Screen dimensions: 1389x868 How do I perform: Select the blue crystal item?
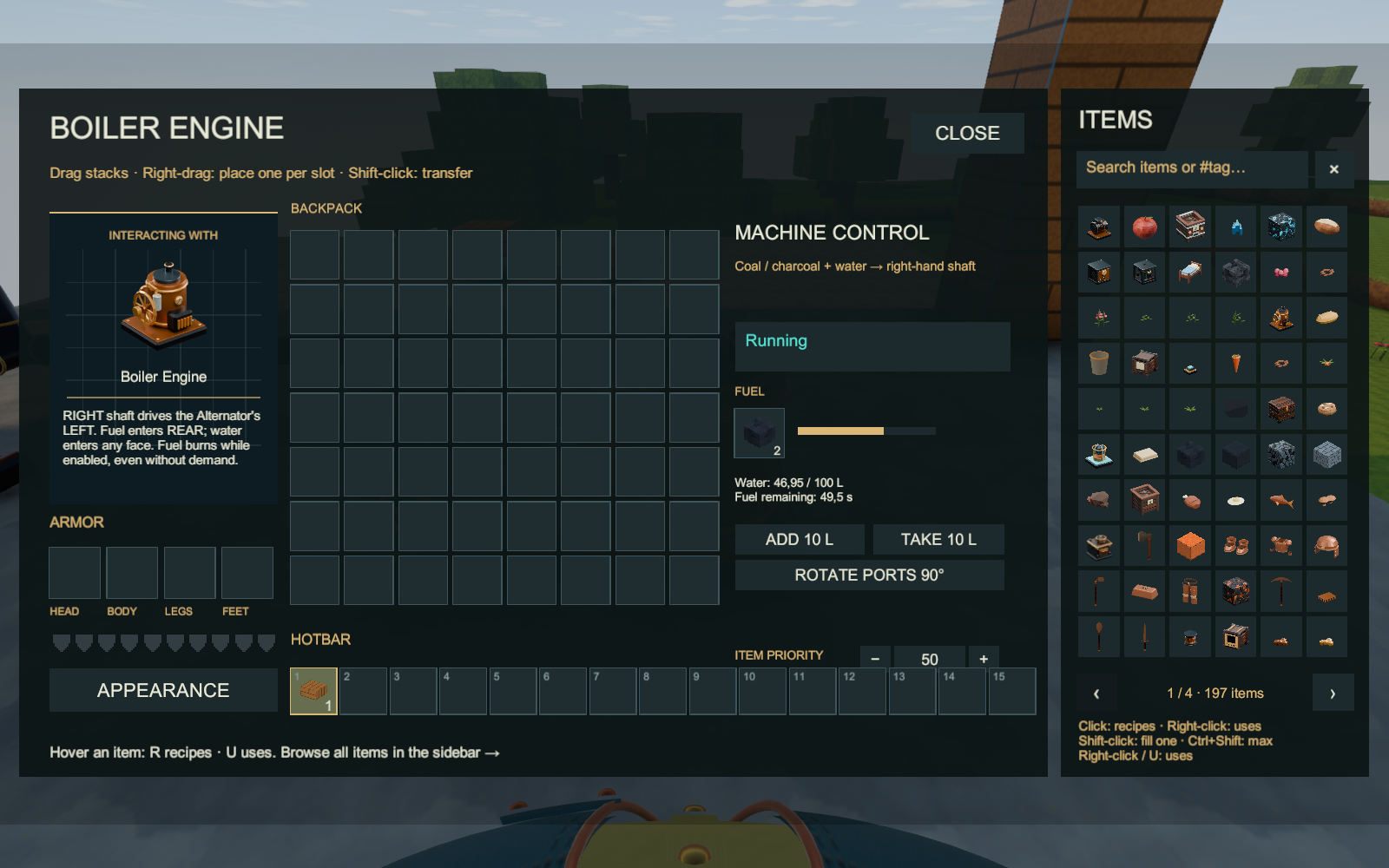pyautogui.click(x=1235, y=227)
